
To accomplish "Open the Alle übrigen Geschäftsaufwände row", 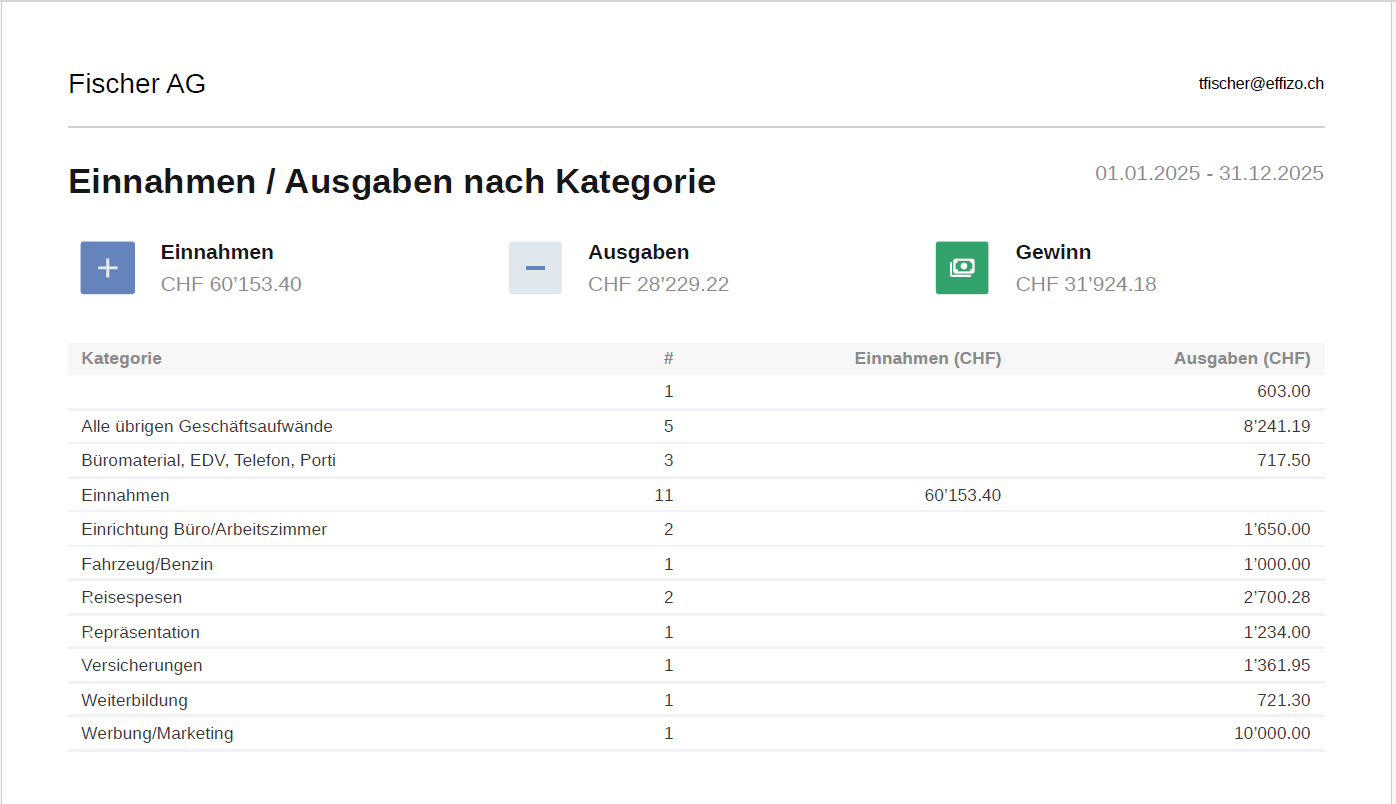I will click(207, 426).
